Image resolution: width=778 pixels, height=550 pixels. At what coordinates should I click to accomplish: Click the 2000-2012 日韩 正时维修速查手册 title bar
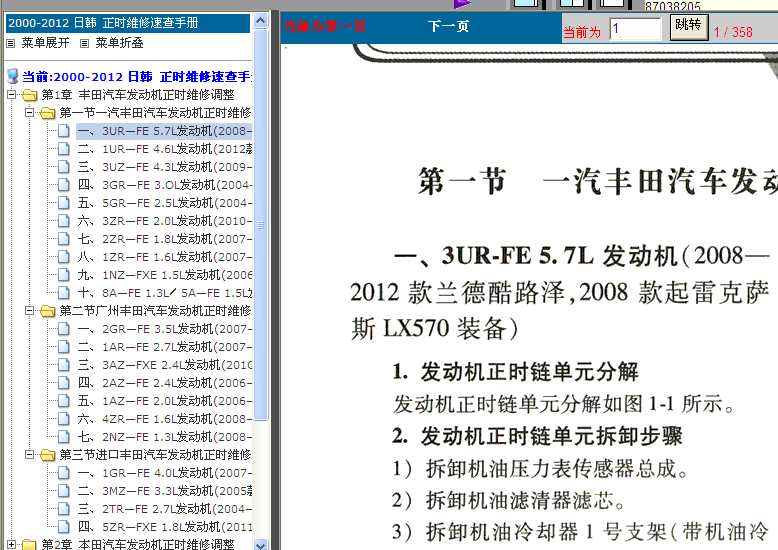click(128, 23)
